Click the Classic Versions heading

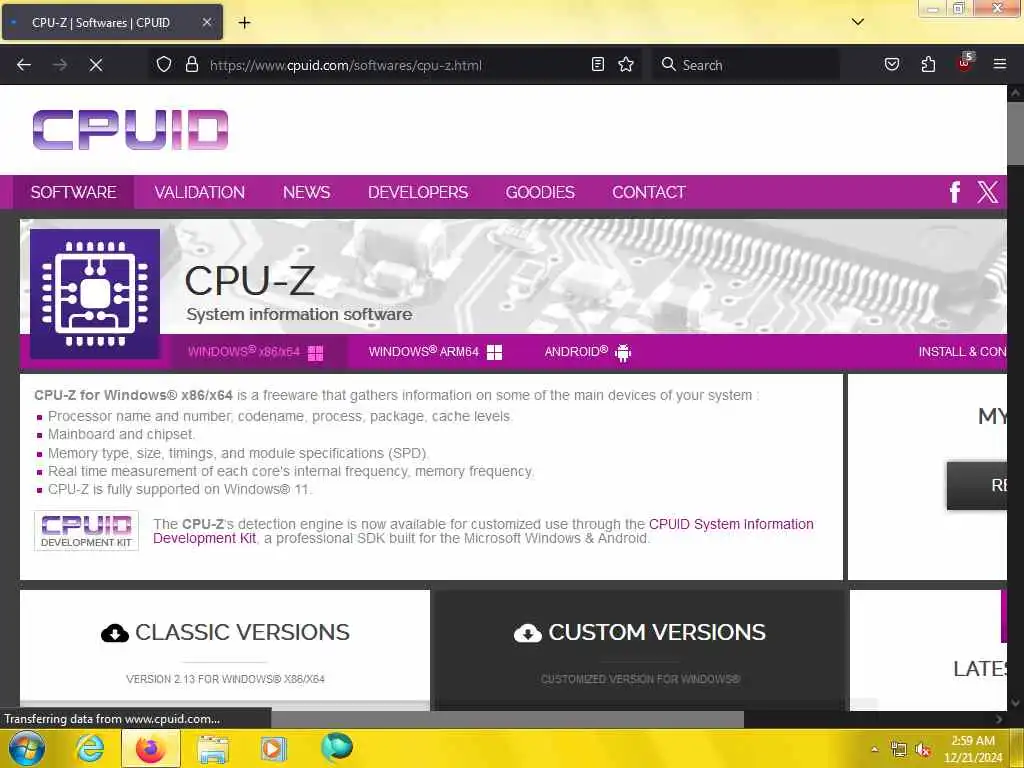[x=242, y=632]
